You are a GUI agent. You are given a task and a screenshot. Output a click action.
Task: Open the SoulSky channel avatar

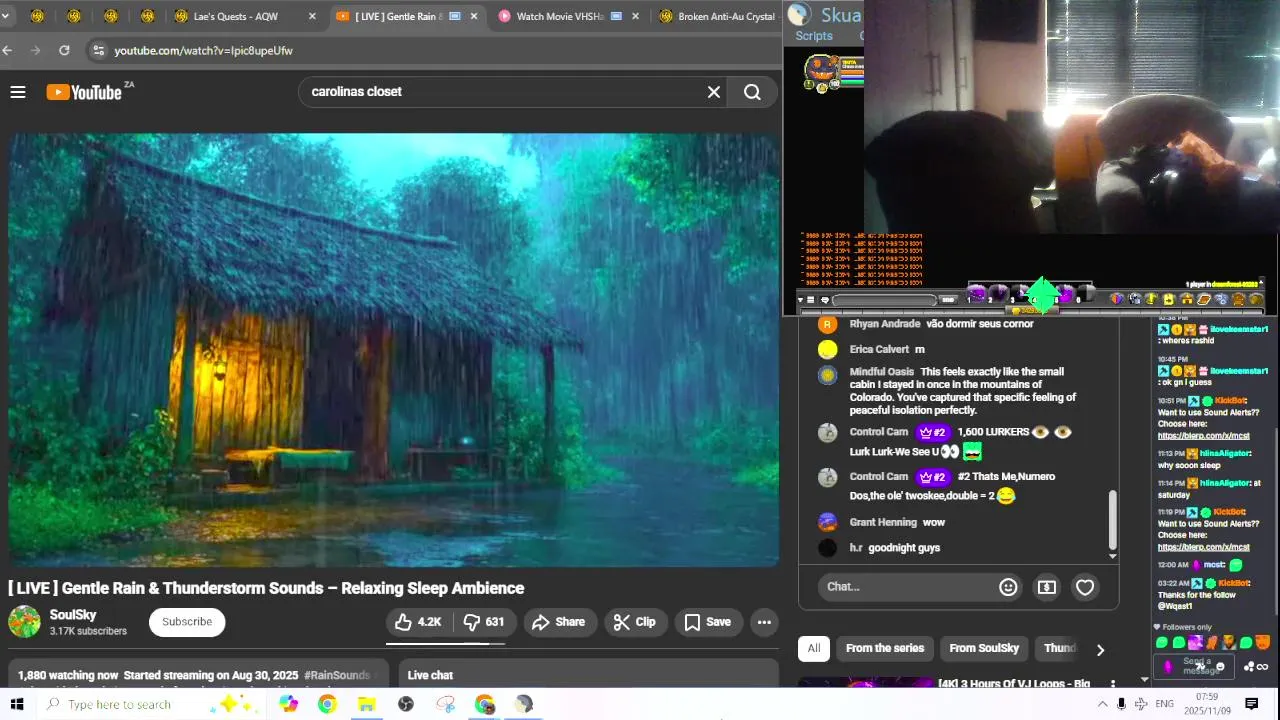click(x=25, y=622)
